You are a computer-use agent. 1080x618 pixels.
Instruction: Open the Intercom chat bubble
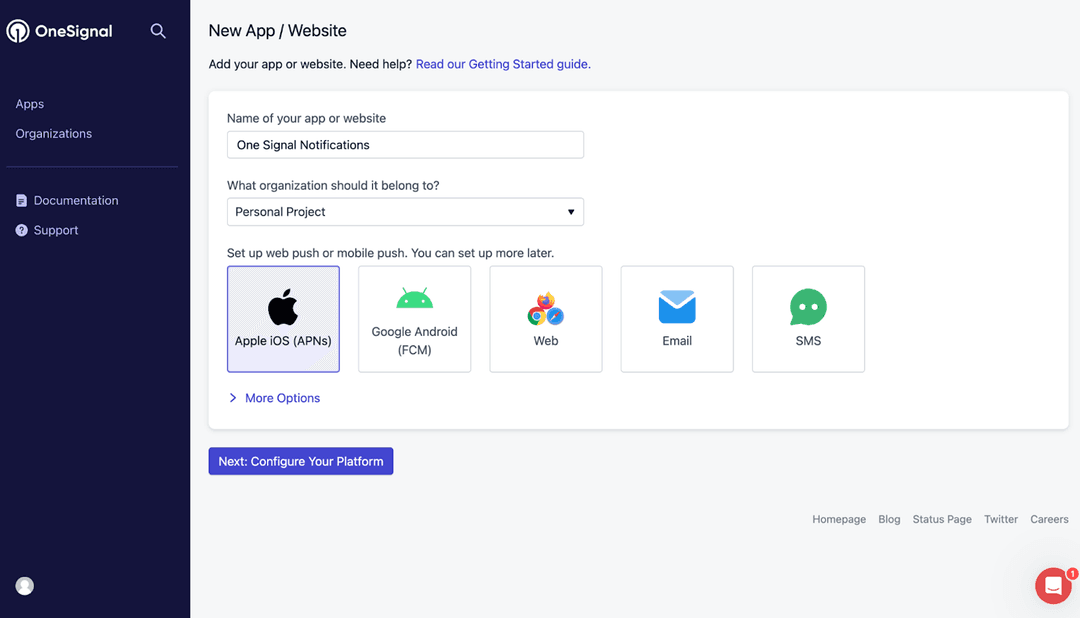coord(1052,585)
